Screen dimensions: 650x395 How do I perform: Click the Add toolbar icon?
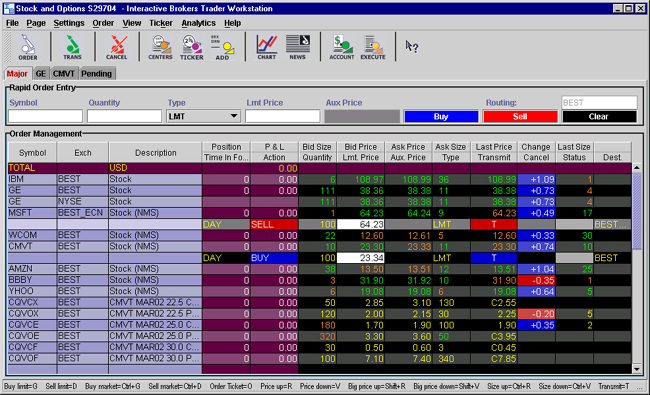pyautogui.click(x=222, y=47)
